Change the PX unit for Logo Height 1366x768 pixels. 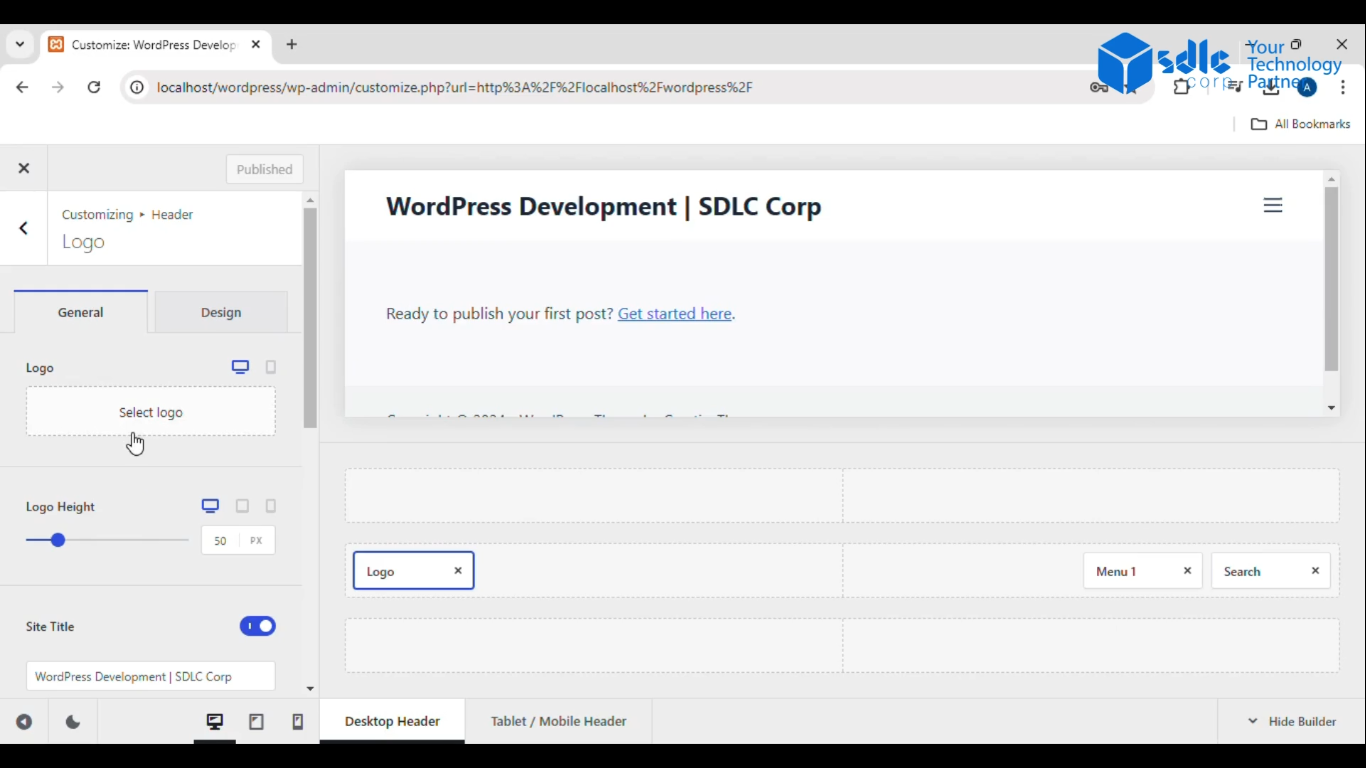(x=257, y=540)
